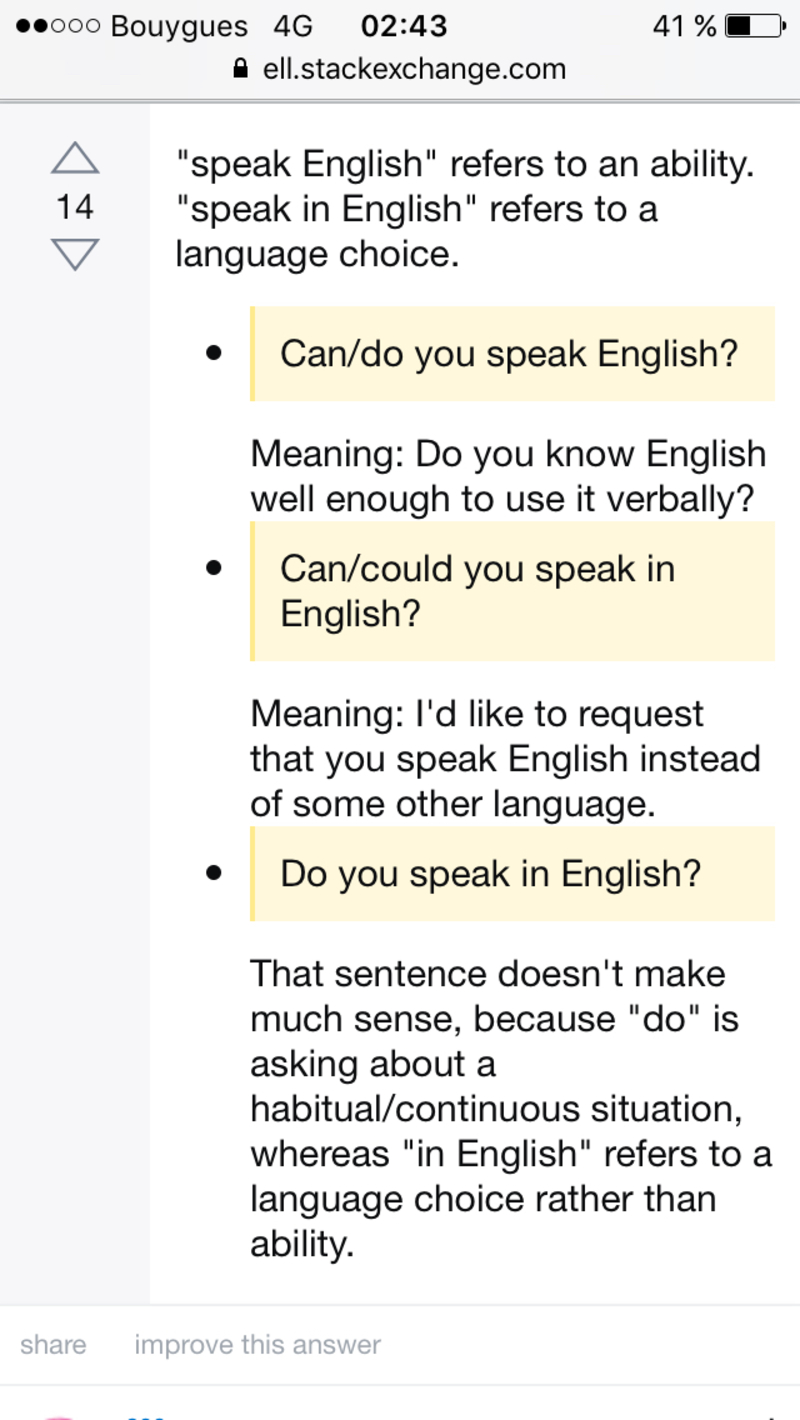Upvote the answer with the up arrow
The width and height of the screenshot is (800, 1420).
click(x=75, y=158)
